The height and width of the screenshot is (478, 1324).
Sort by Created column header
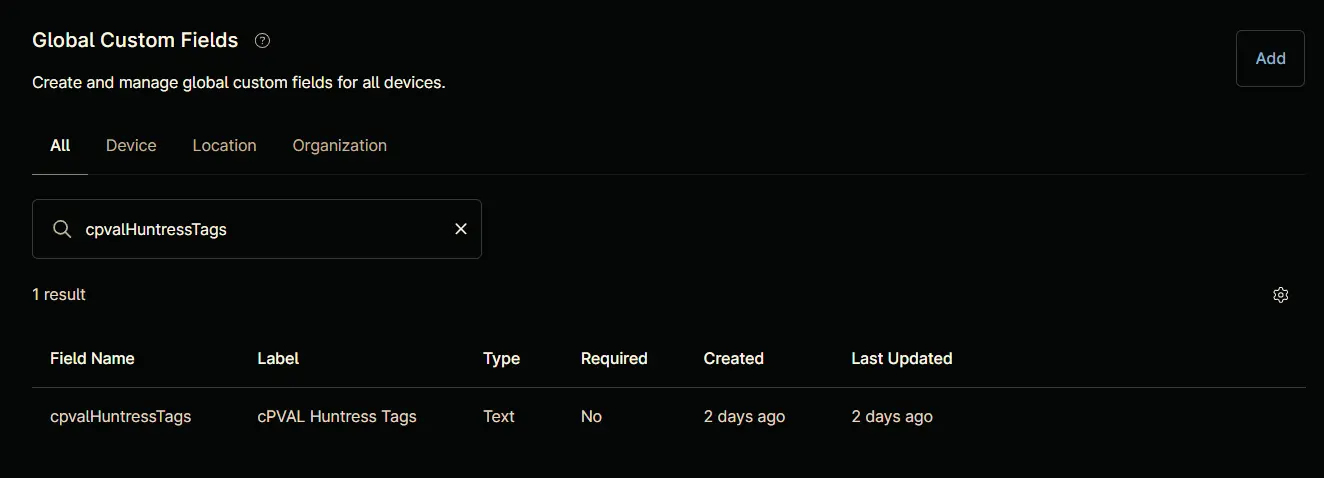733,358
